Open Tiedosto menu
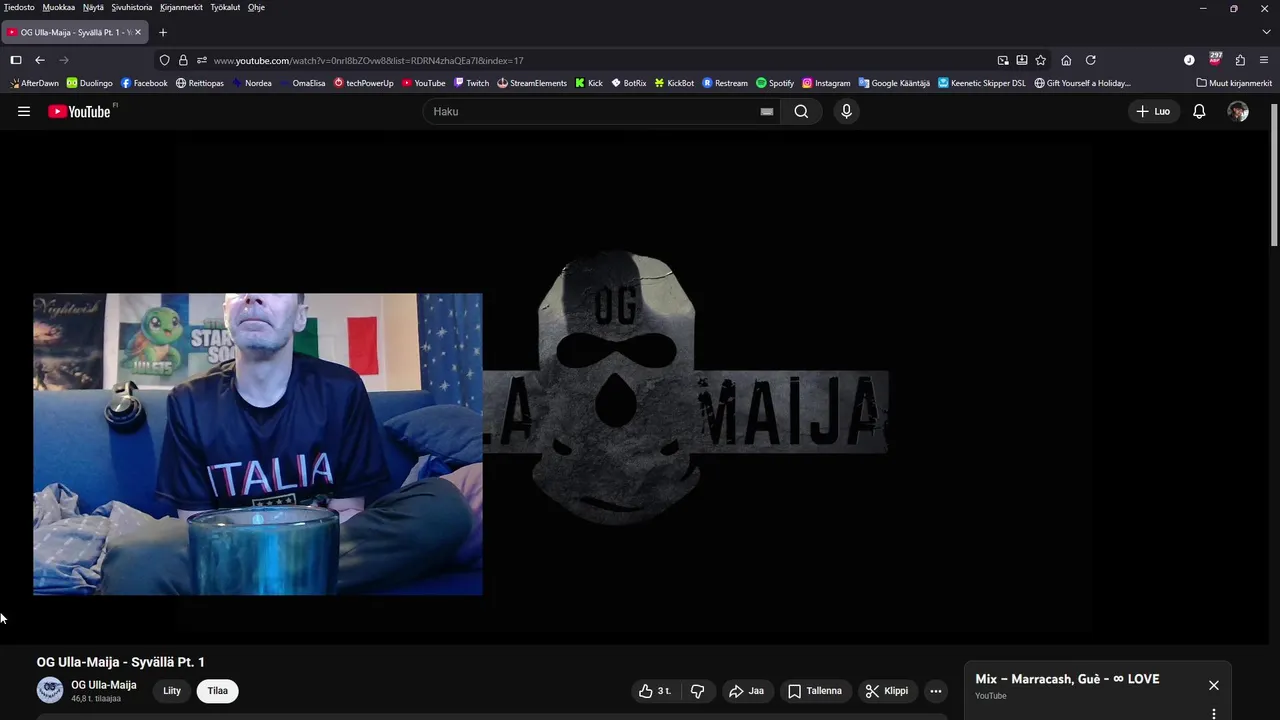Viewport: 1280px width, 720px height. point(19,7)
